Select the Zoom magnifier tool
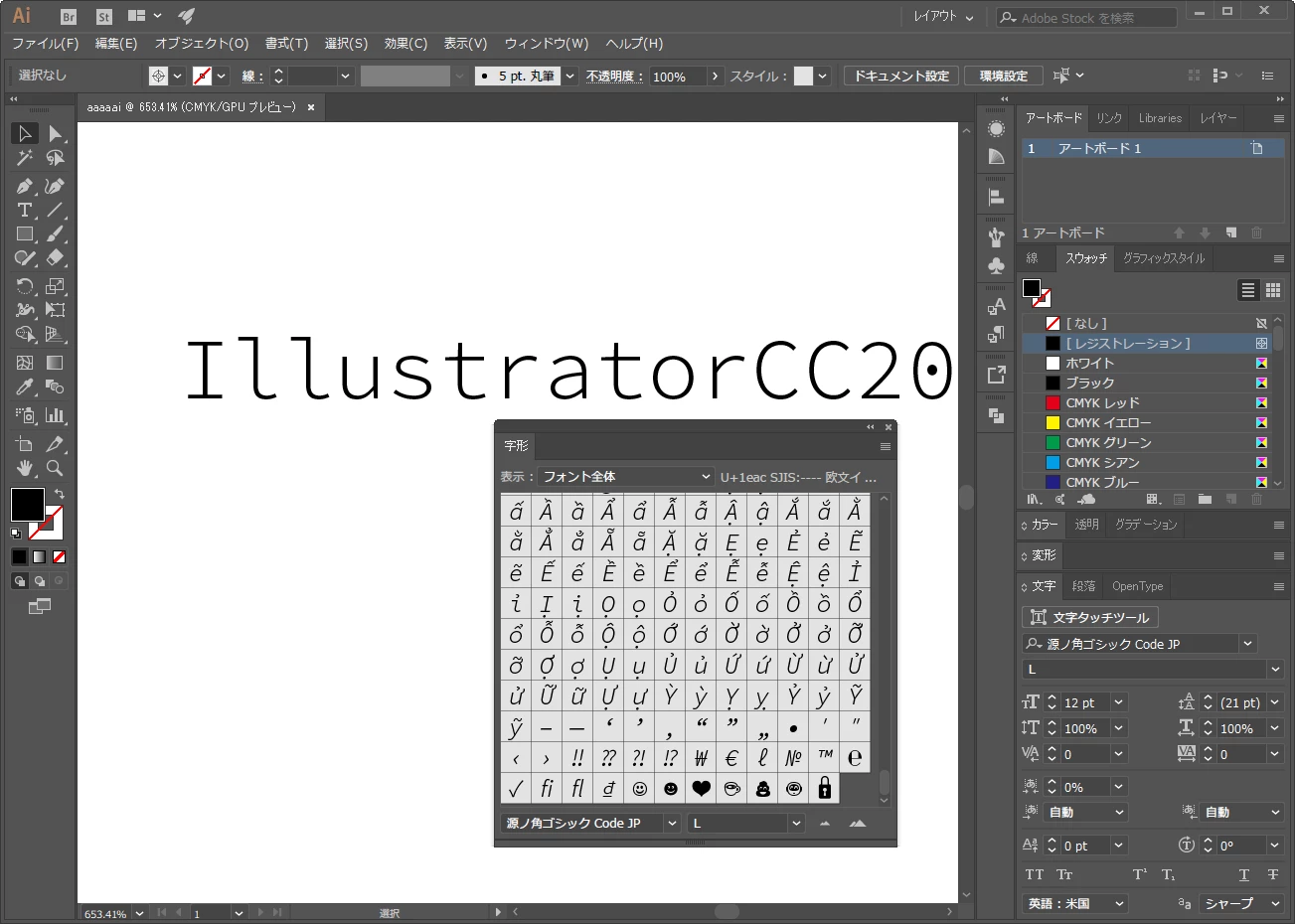The image size is (1295, 924). coord(56,468)
